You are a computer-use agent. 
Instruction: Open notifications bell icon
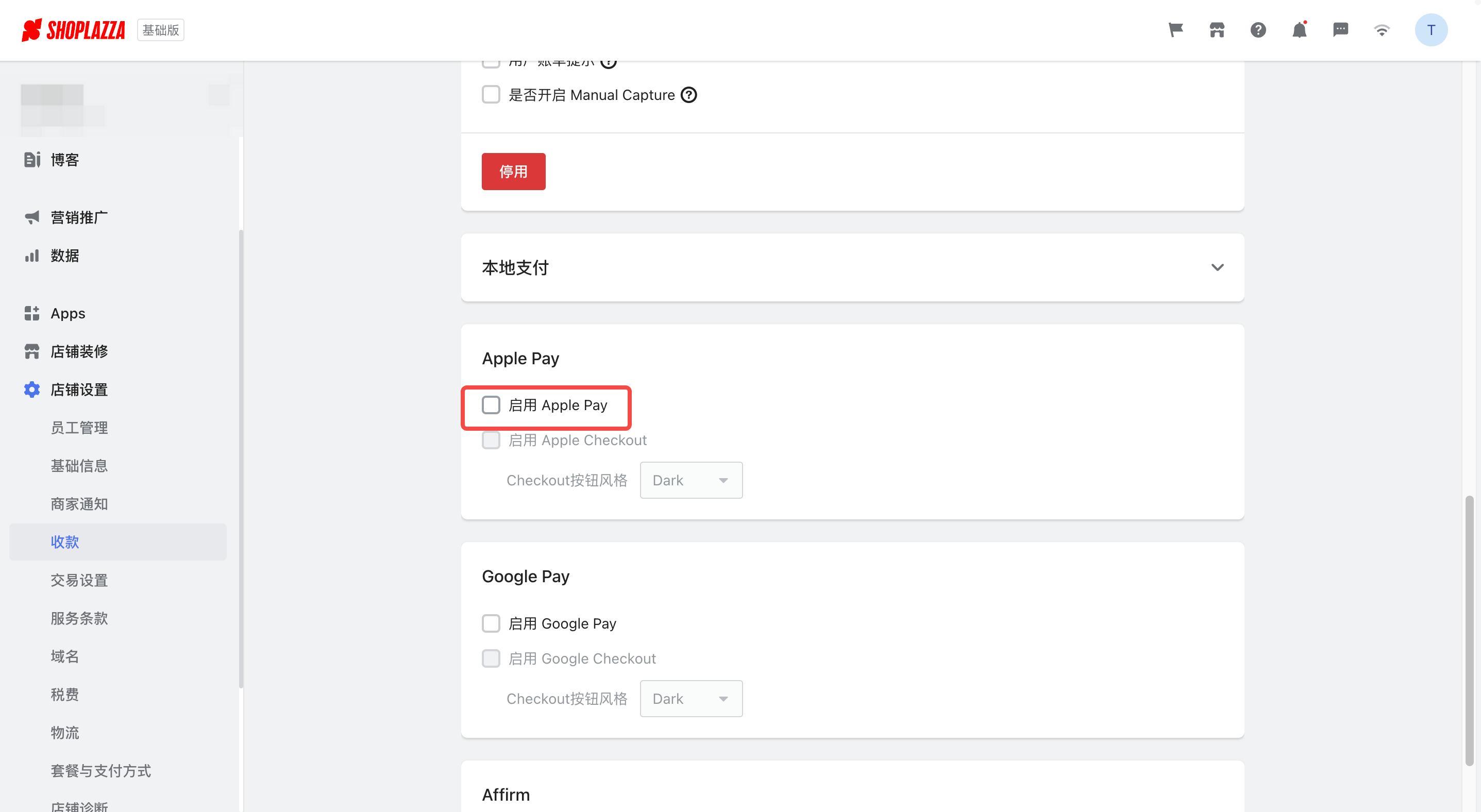[x=1299, y=30]
